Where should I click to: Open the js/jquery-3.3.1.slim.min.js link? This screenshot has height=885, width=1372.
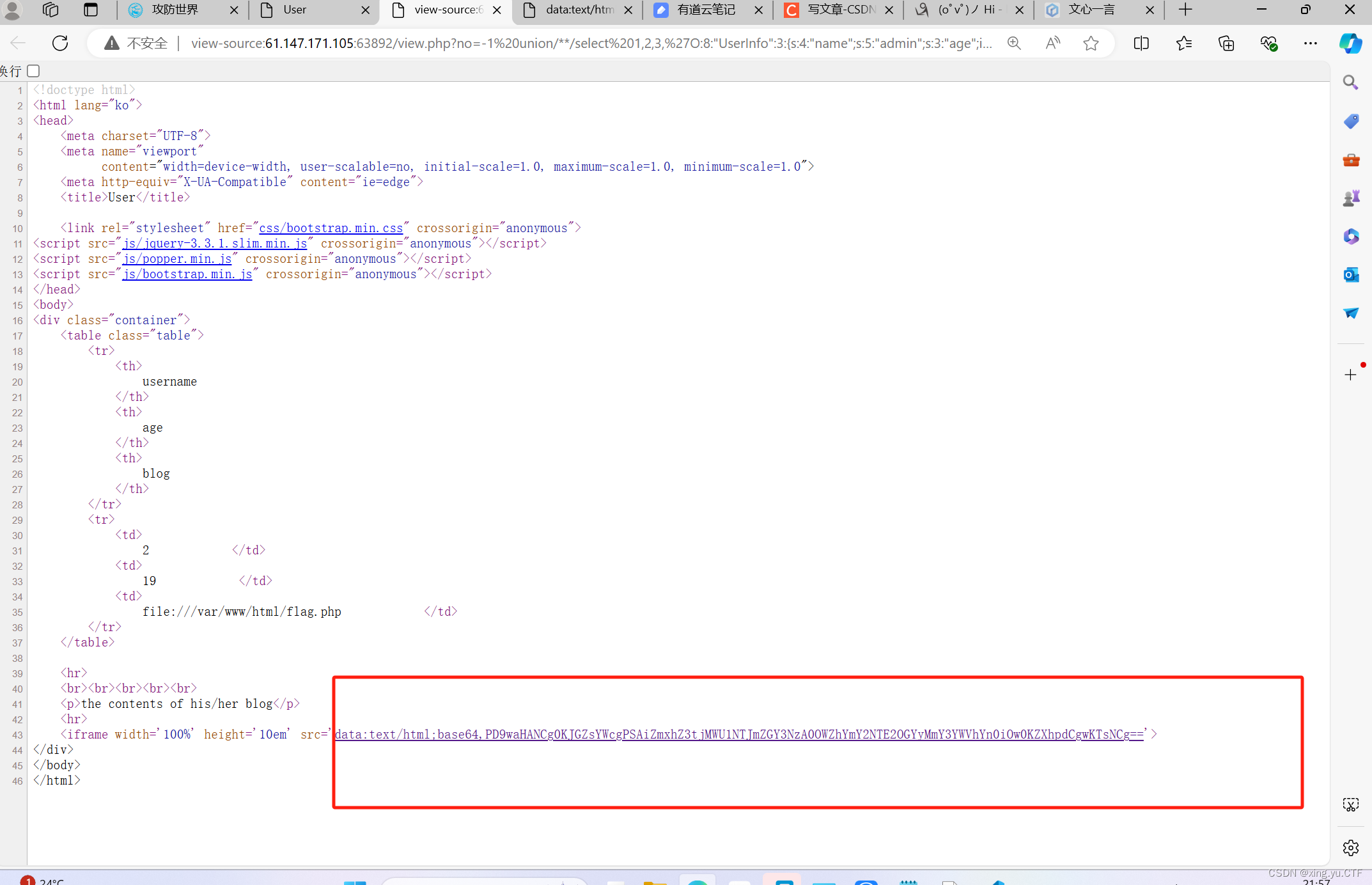tap(215, 244)
